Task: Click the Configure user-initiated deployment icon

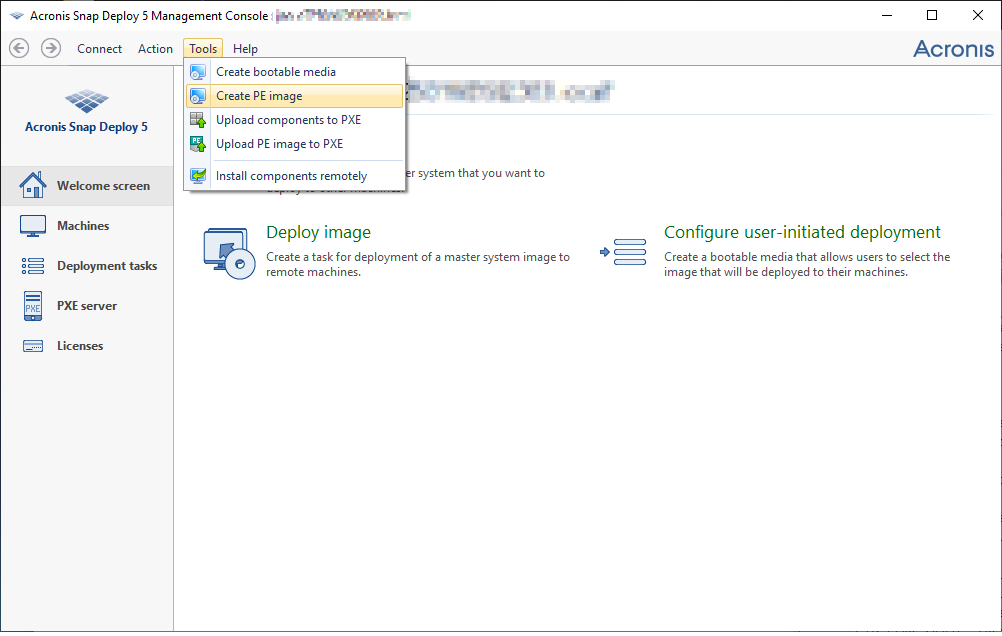Action: (624, 253)
